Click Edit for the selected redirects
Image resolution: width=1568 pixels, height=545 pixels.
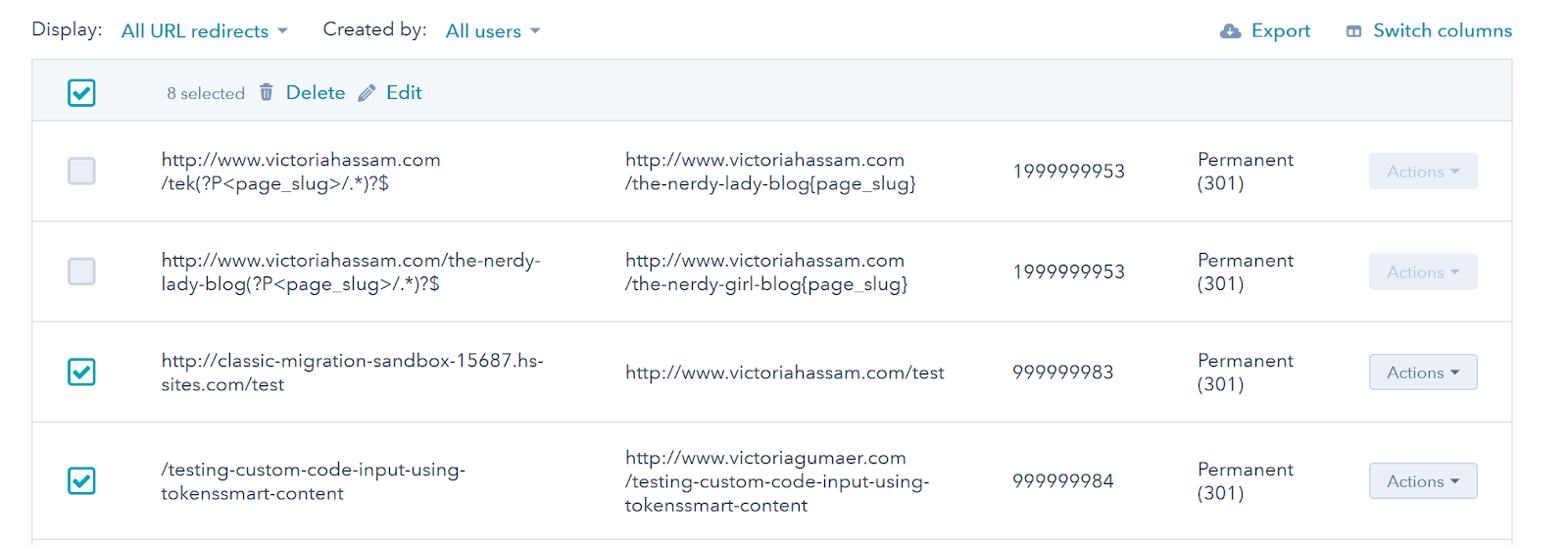[404, 93]
